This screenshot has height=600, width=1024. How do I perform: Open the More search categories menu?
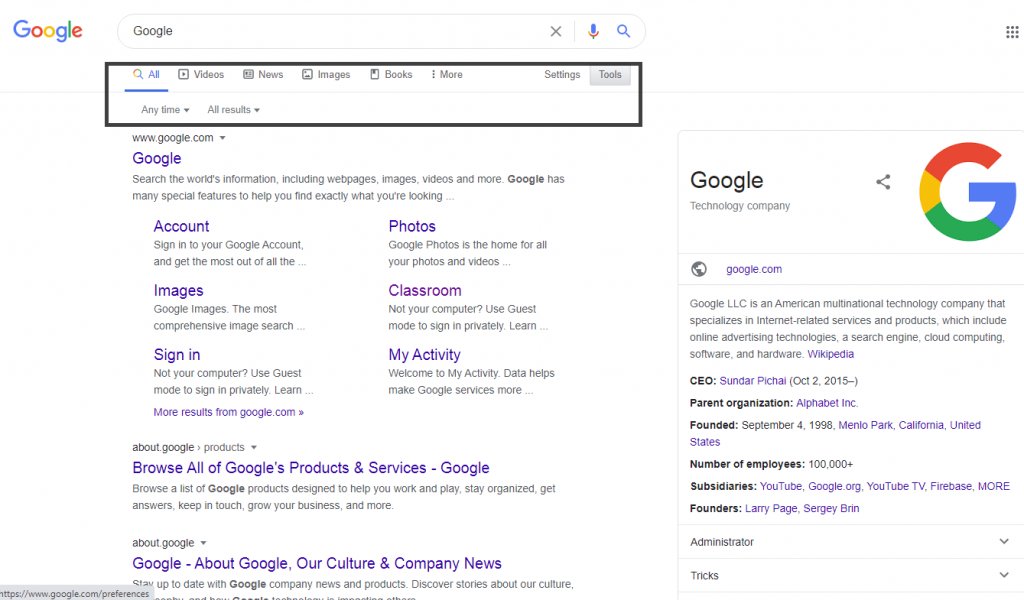447,74
